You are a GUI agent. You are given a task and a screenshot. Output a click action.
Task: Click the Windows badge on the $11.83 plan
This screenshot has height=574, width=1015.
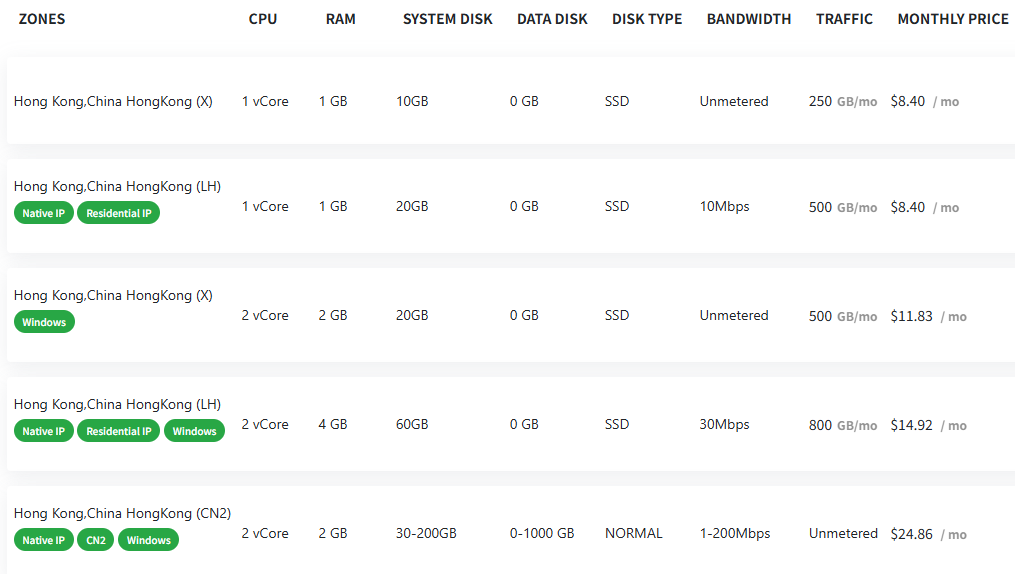(44, 322)
